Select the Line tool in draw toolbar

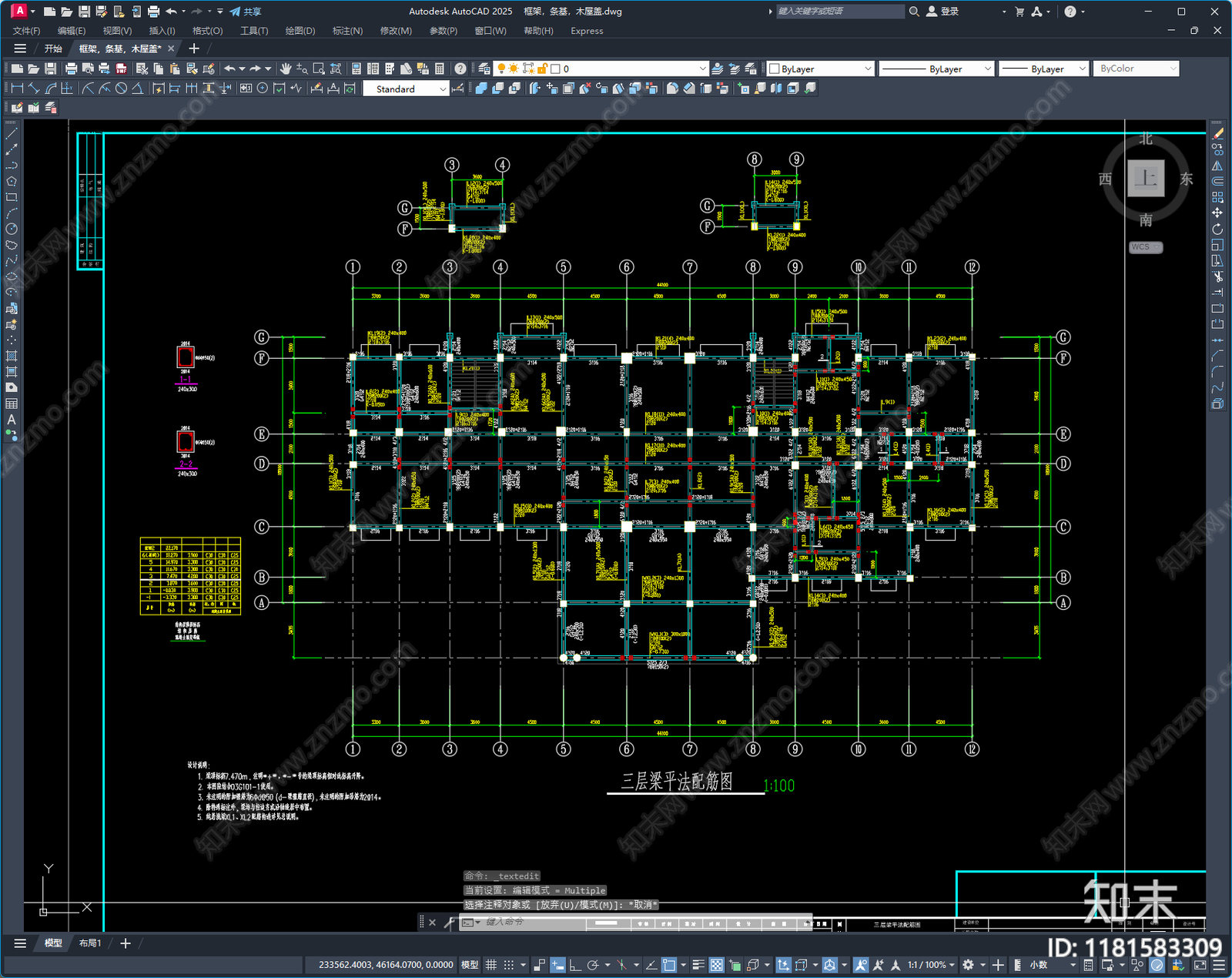tap(12, 134)
